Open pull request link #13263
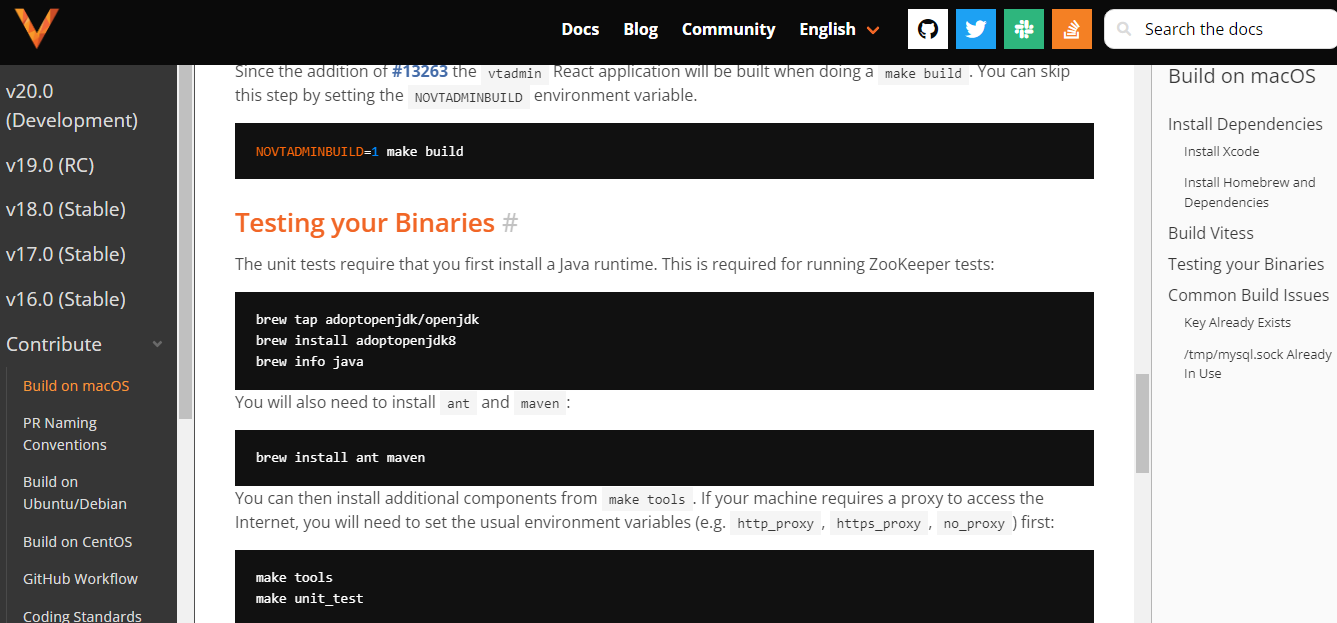Screen dimensions: 1337x623 (x=420, y=71)
